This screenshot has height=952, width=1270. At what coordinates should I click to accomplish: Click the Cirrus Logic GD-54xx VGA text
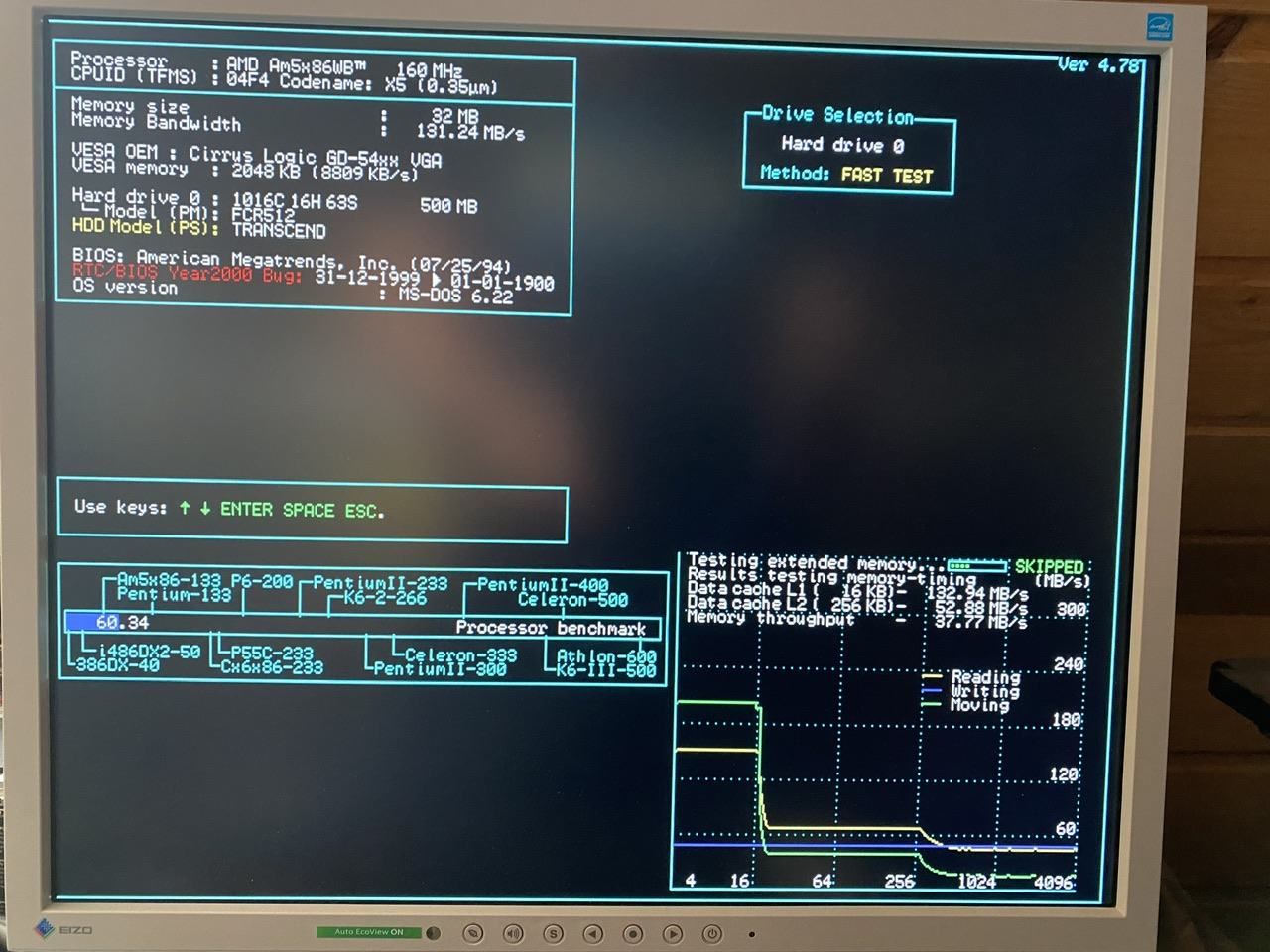(316, 156)
